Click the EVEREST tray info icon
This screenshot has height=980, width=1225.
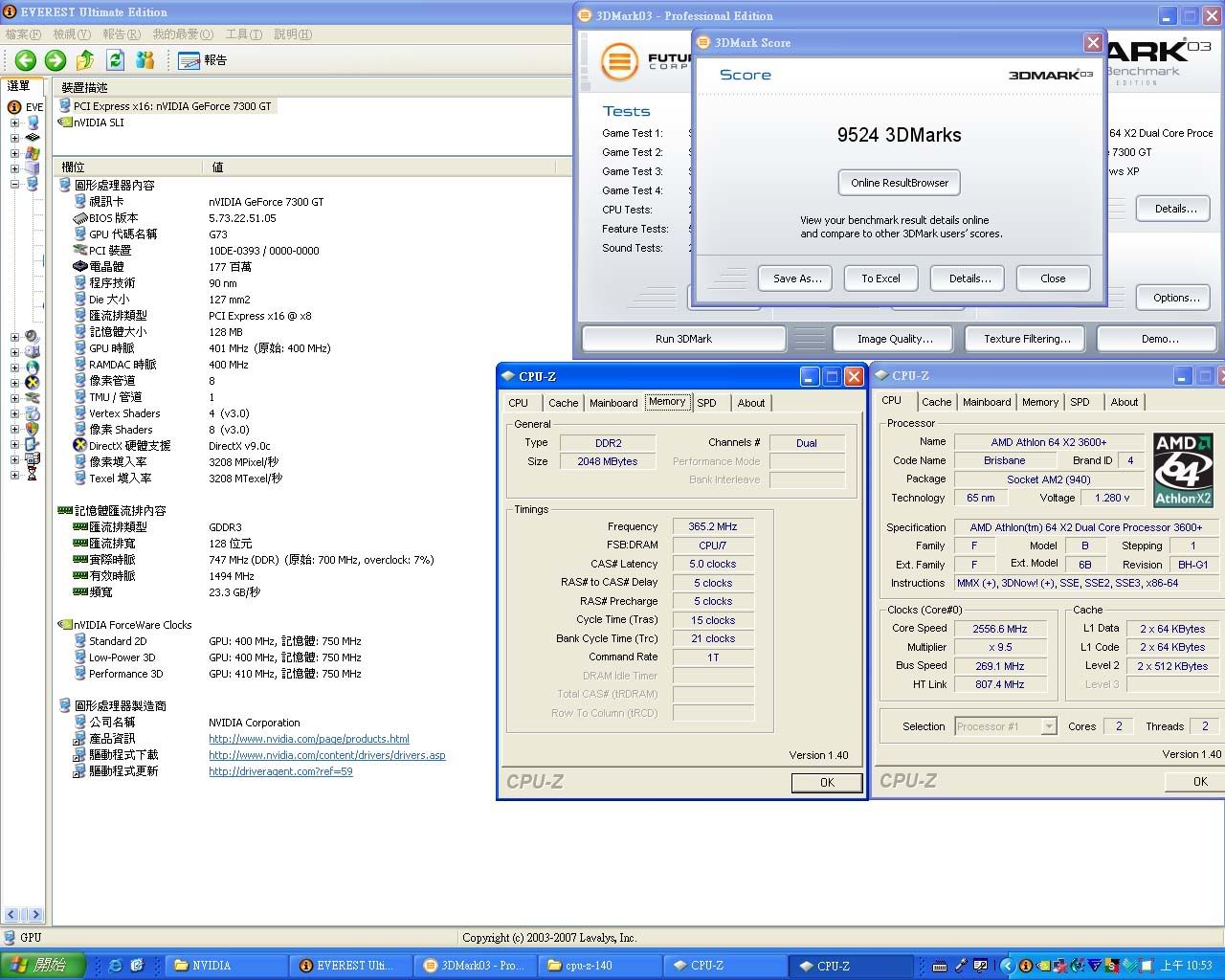[1025, 967]
